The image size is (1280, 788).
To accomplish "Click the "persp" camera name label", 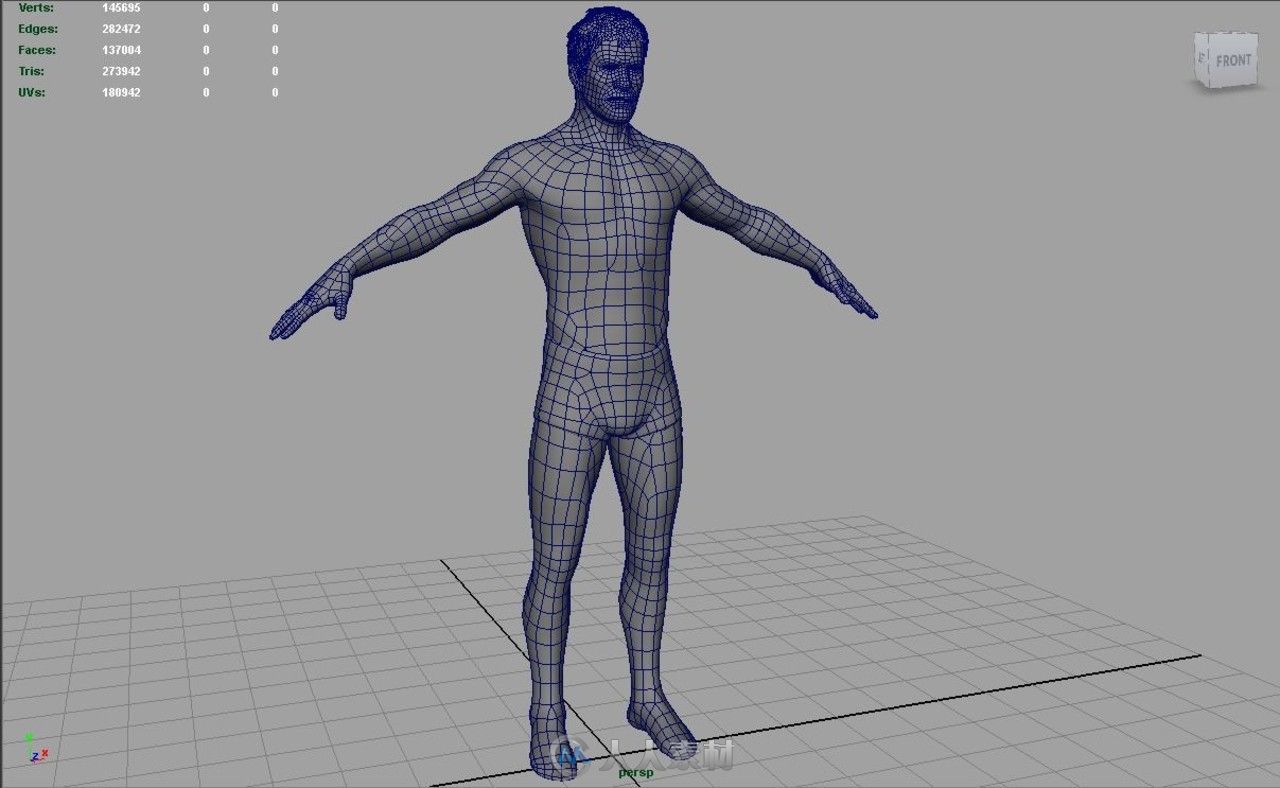I will click(635, 772).
